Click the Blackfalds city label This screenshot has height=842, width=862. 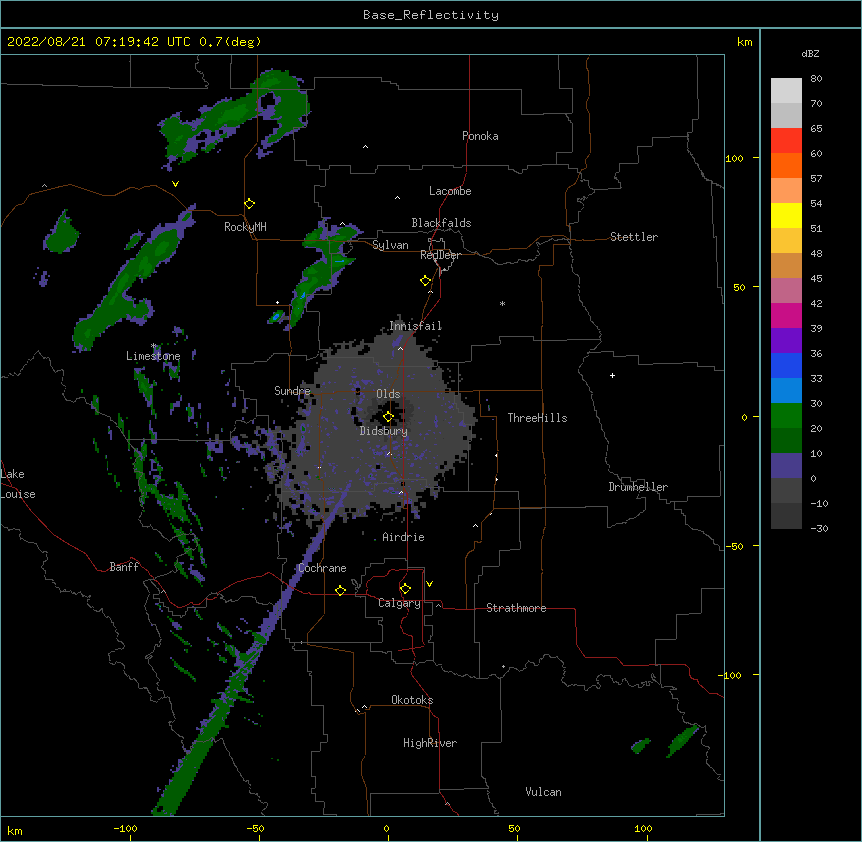(441, 223)
